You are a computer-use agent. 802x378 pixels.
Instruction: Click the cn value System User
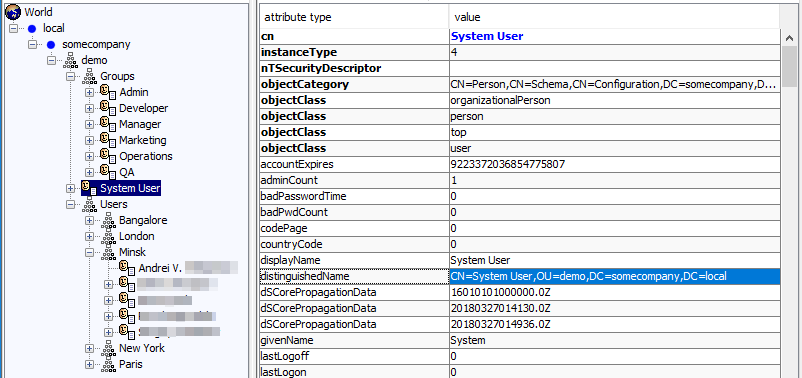pos(487,36)
